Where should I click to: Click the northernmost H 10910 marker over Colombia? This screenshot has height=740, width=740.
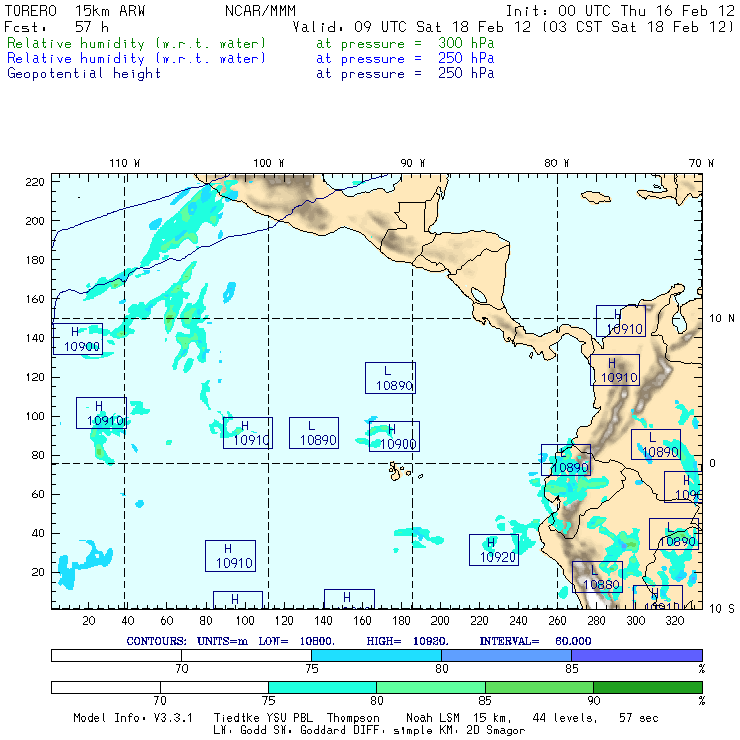[x=620, y=321]
